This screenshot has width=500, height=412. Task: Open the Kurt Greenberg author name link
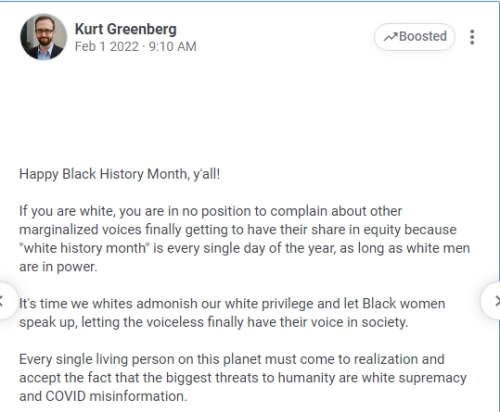[126, 29]
